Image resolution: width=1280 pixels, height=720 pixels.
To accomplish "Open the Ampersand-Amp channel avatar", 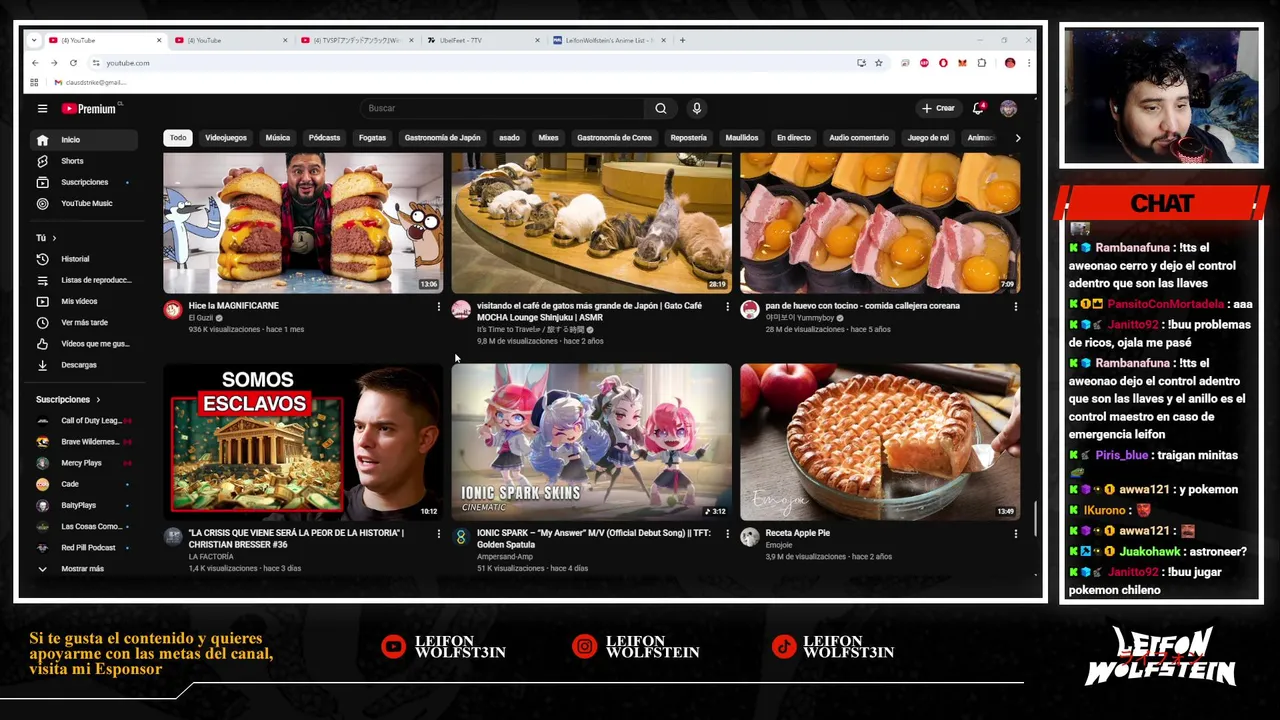I will tap(461, 537).
